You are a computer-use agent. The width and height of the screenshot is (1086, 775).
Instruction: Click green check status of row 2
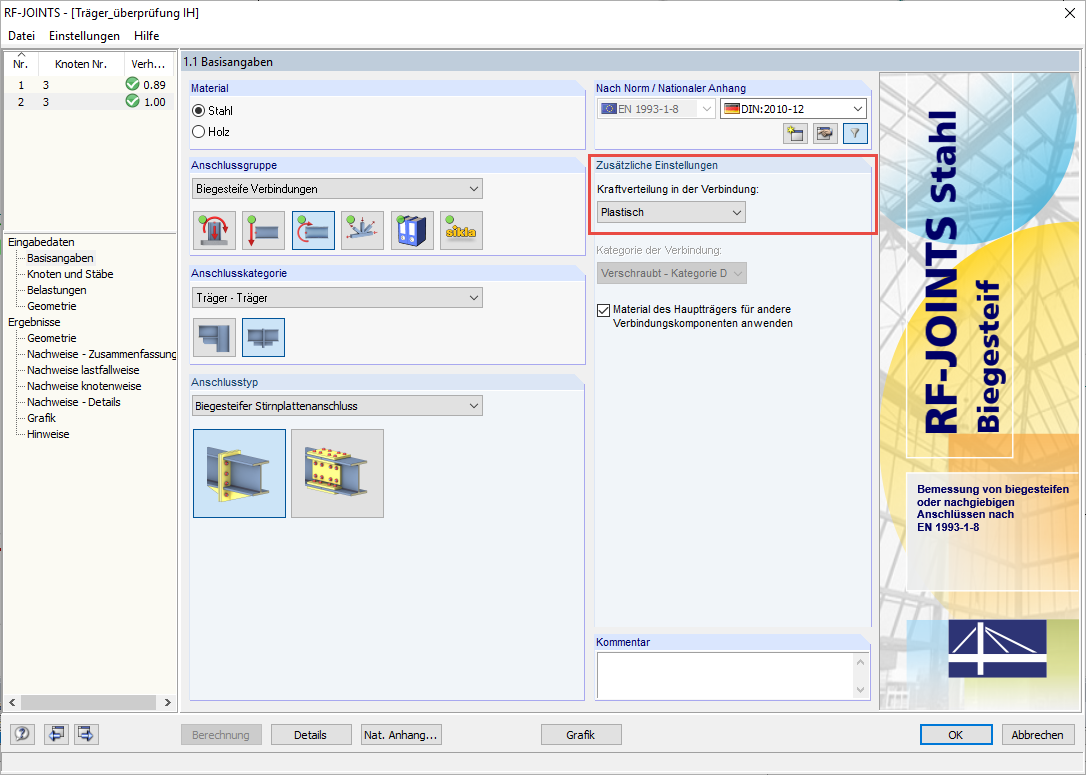click(132, 102)
